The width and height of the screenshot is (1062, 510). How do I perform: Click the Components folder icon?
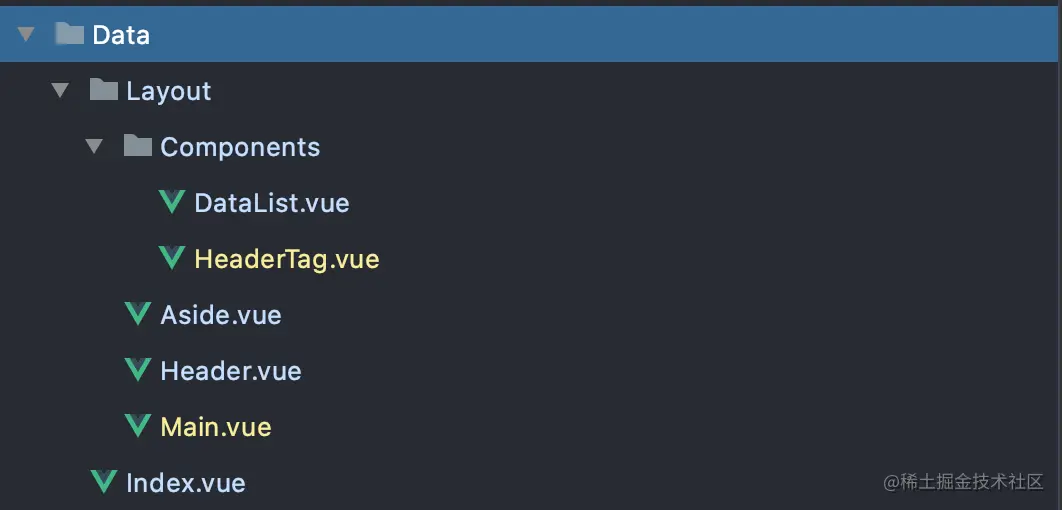[137, 146]
